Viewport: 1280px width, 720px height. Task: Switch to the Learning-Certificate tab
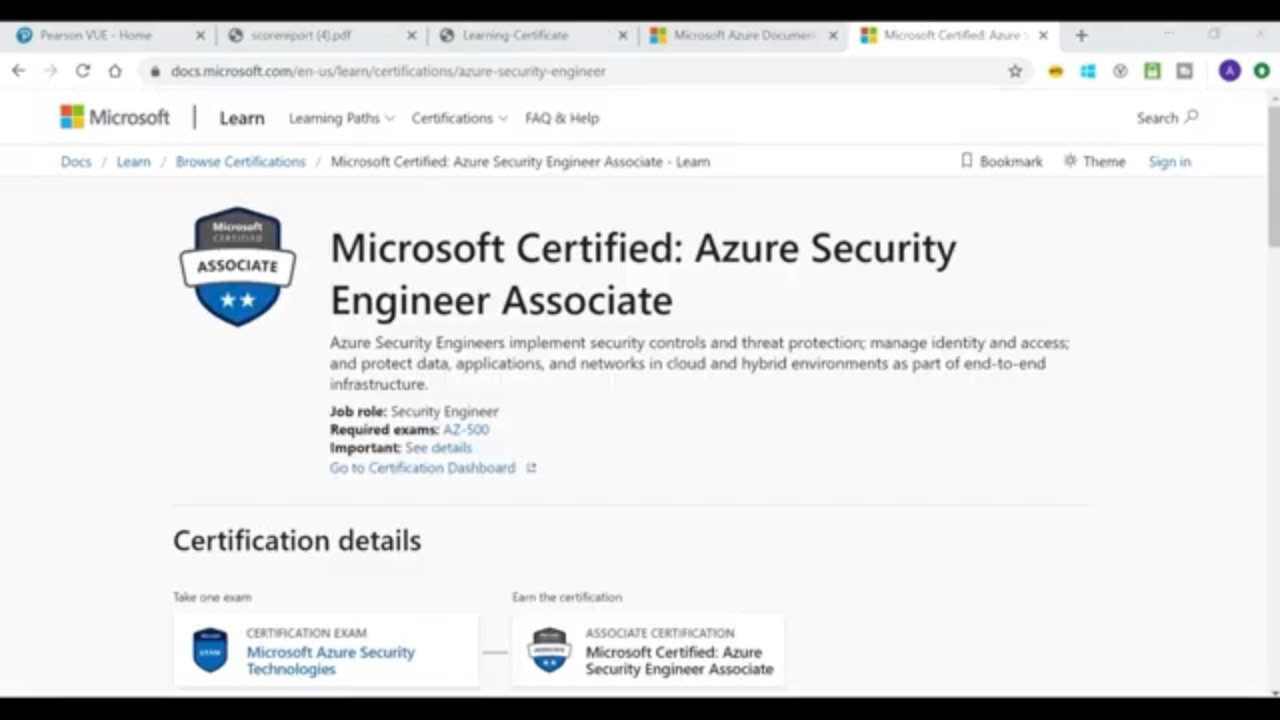[515, 35]
